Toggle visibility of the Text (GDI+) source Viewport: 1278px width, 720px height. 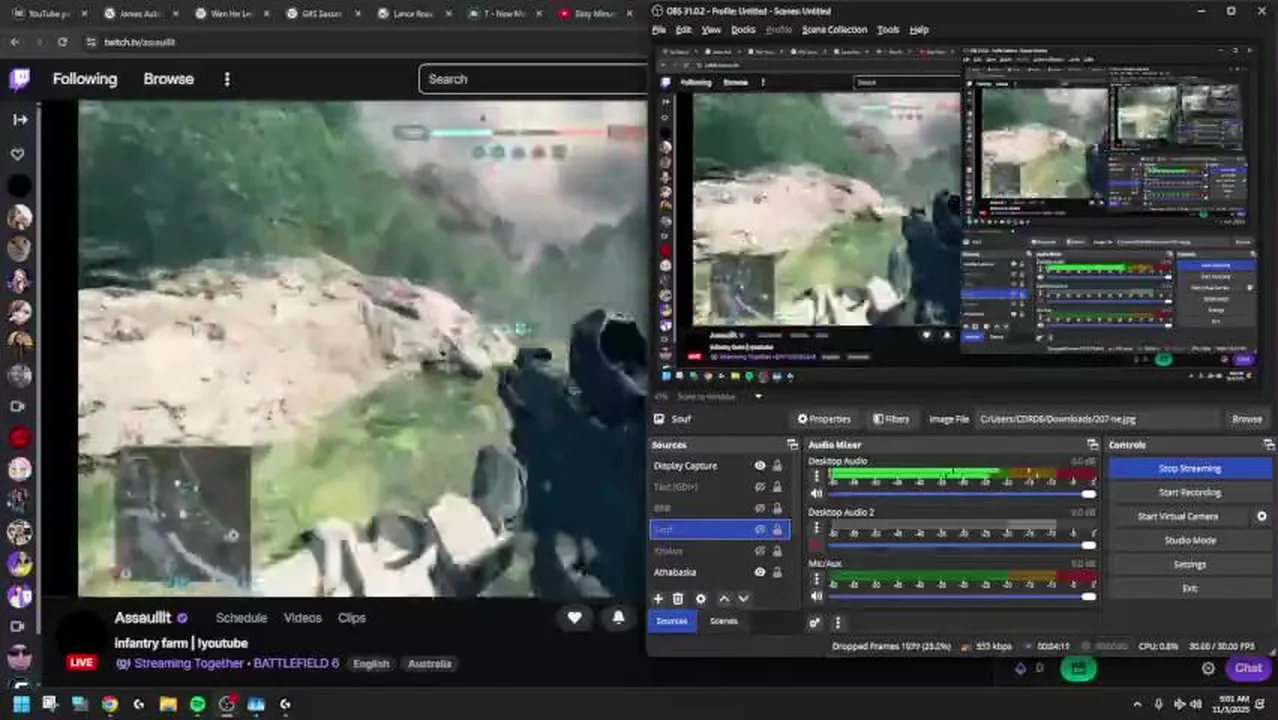(760, 487)
